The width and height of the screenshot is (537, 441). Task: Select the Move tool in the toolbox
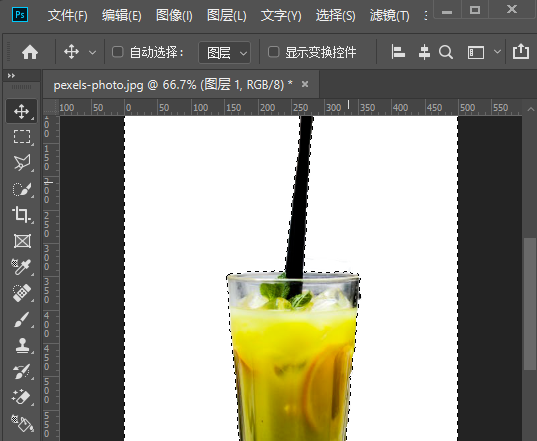tap(21, 111)
